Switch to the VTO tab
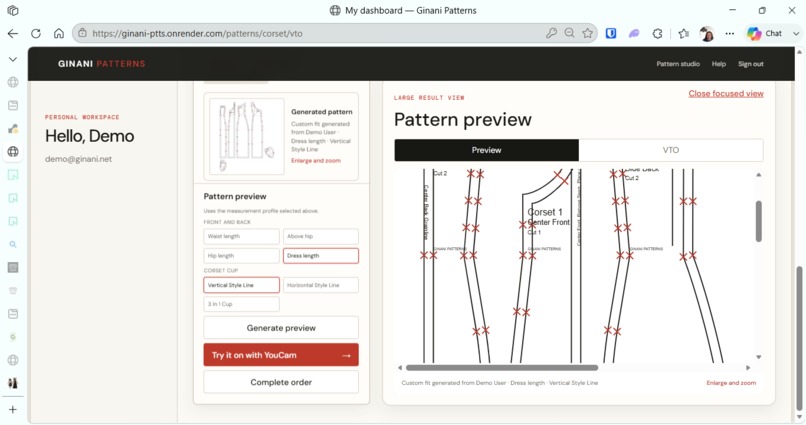The height and width of the screenshot is (425, 806). click(671, 150)
